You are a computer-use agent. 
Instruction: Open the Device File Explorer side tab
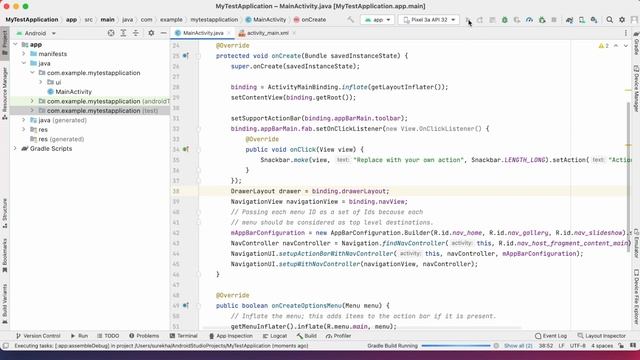(636, 297)
